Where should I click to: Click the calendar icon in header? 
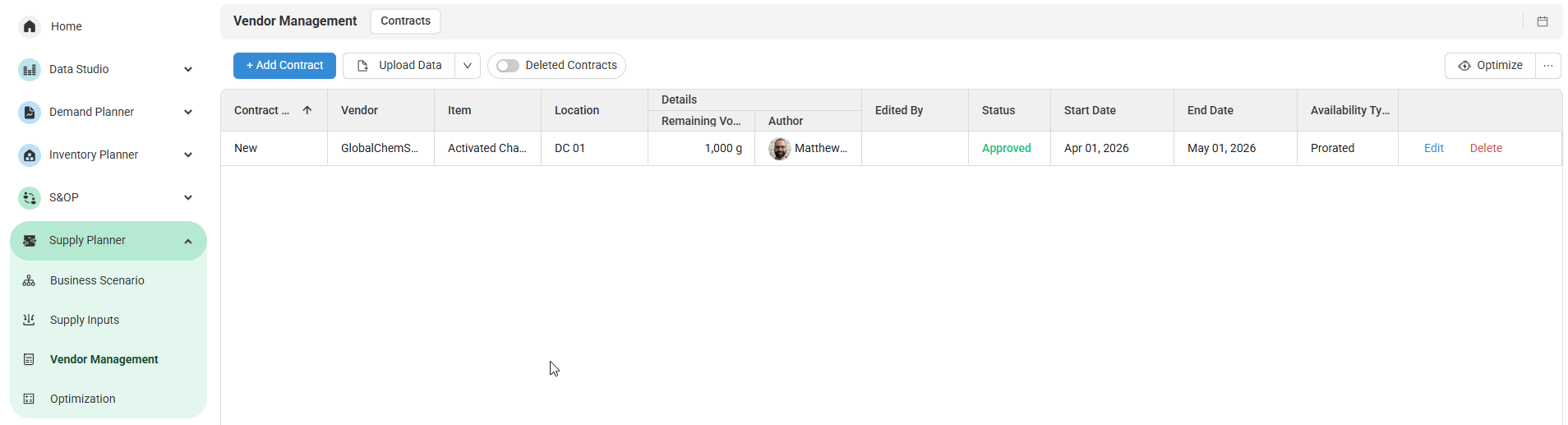(x=1543, y=21)
